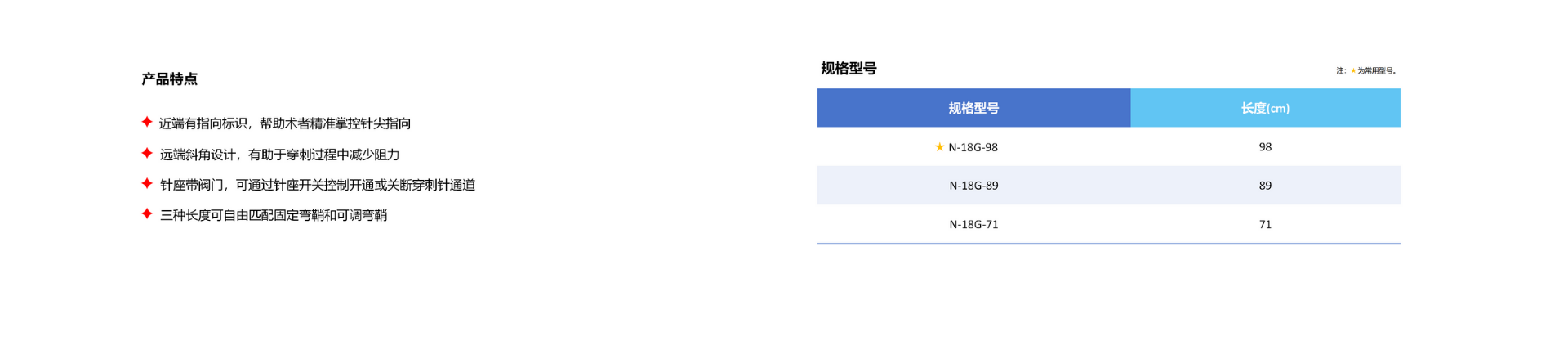Click the N-18G-98 model cell
Screen dimensions: 1568x341
pyautogui.click(x=973, y=147)
